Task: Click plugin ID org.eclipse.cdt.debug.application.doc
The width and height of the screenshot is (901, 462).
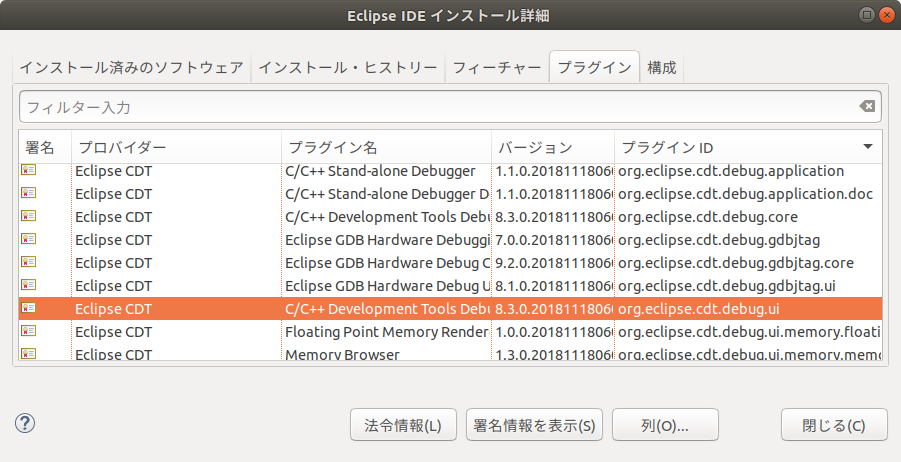Action: [745, 194]
